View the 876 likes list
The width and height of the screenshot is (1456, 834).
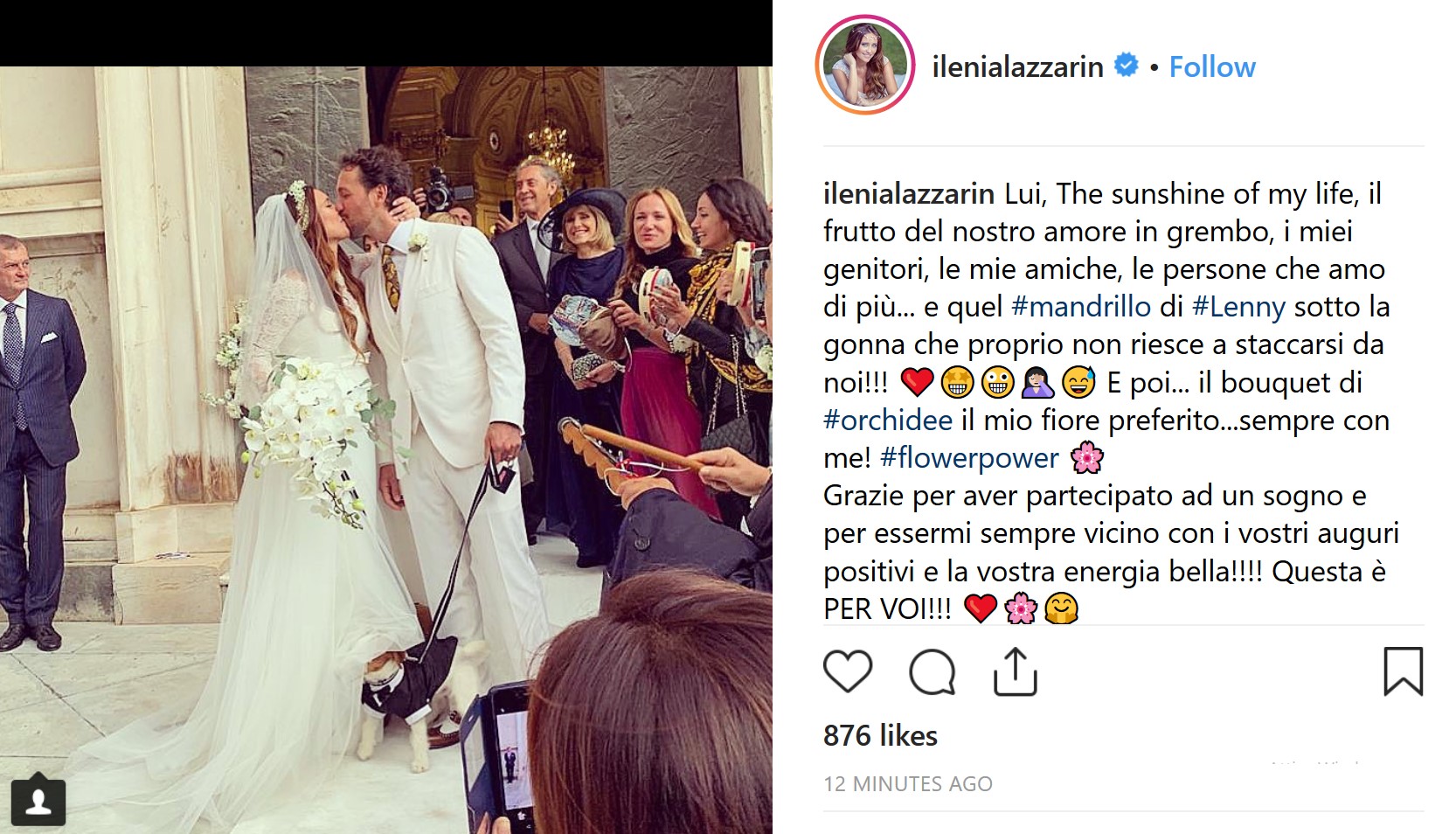click(880, 736)
